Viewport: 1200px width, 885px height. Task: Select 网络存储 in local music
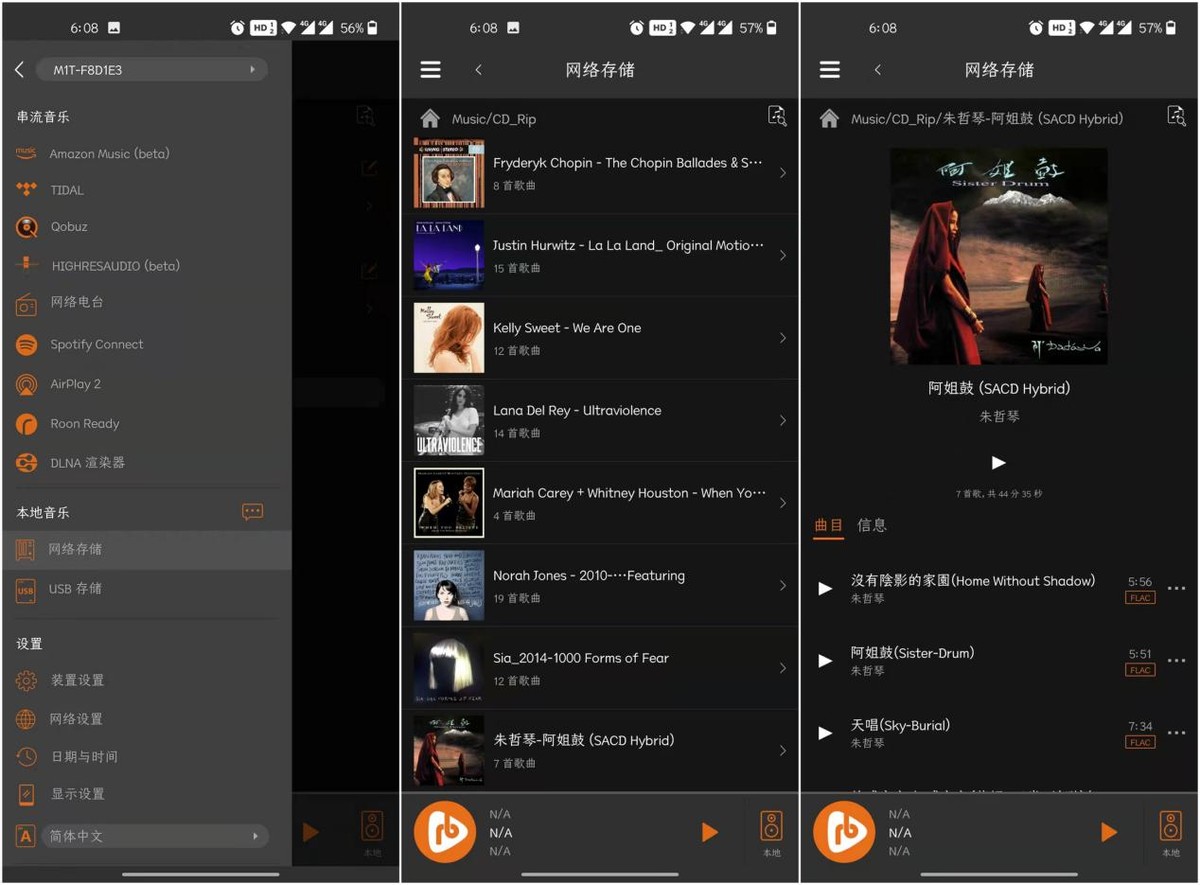(146, 549)
